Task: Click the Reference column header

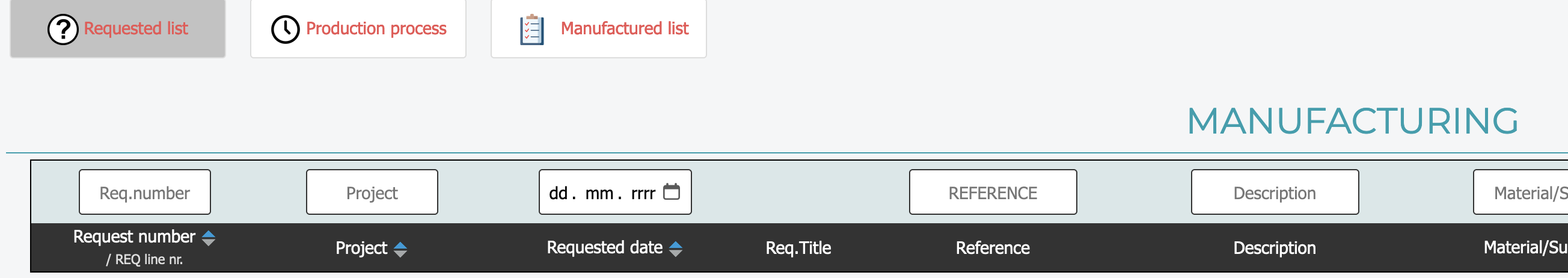Action: click(992, 248)
